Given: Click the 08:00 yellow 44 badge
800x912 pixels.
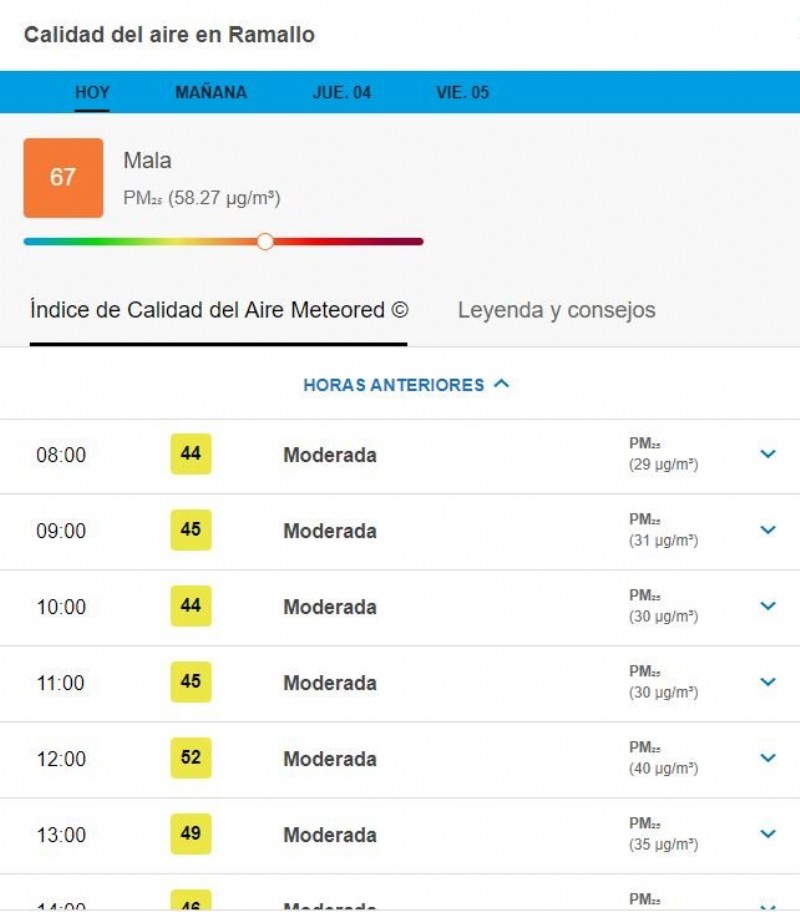Looking at the screenshot, I should (x=191, y=454).
